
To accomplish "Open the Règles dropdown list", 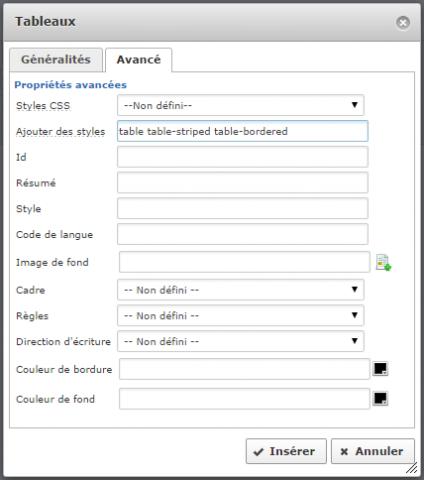I will 240,315.
